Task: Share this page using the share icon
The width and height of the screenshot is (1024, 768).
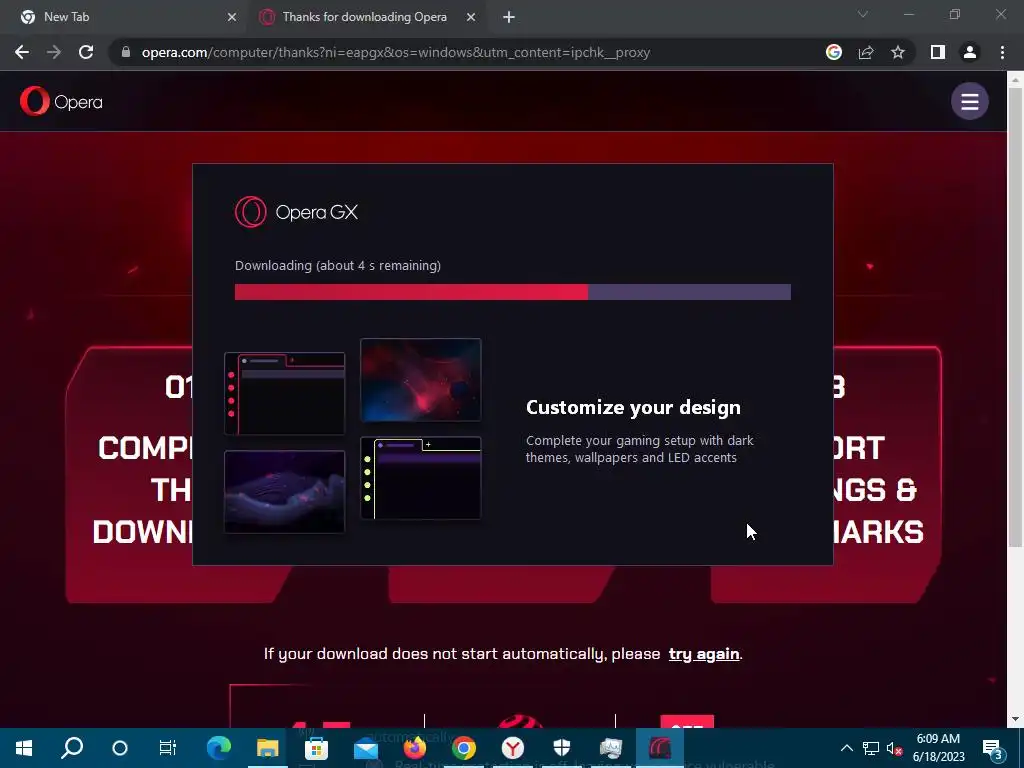Action: (866, 52)
